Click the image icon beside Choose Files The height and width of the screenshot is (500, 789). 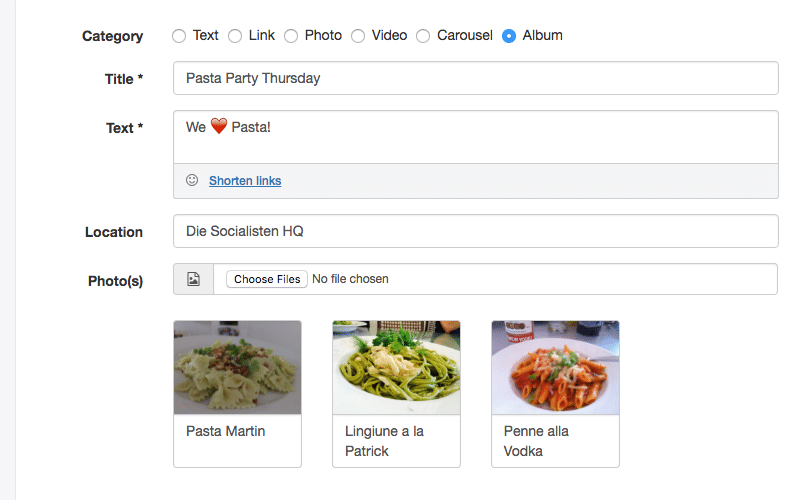pyautogui.click(x=194, y=279)
